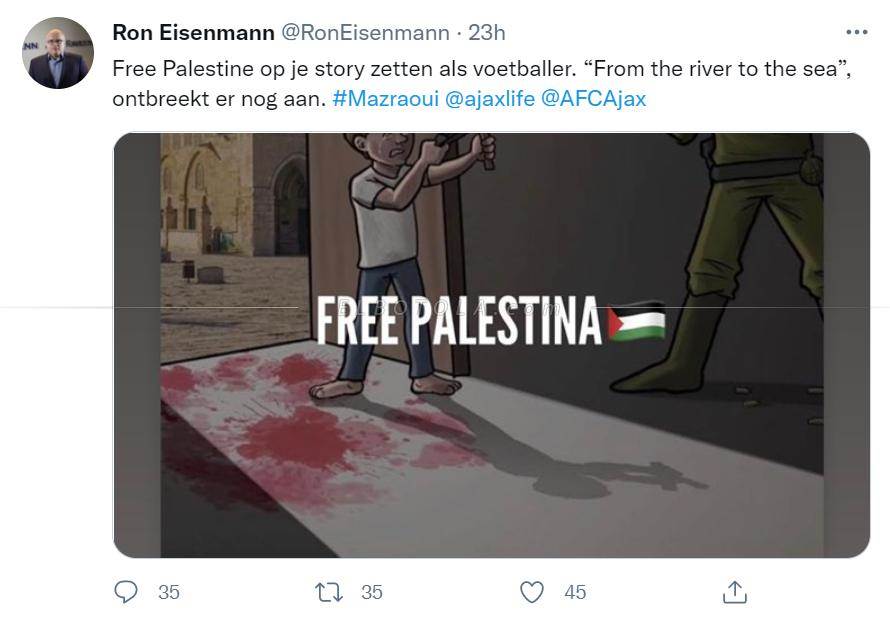The height and width of the screenshot is (632, 890).
Task: Open the tweet's 23h timestamp
Action: pos(487,33)
